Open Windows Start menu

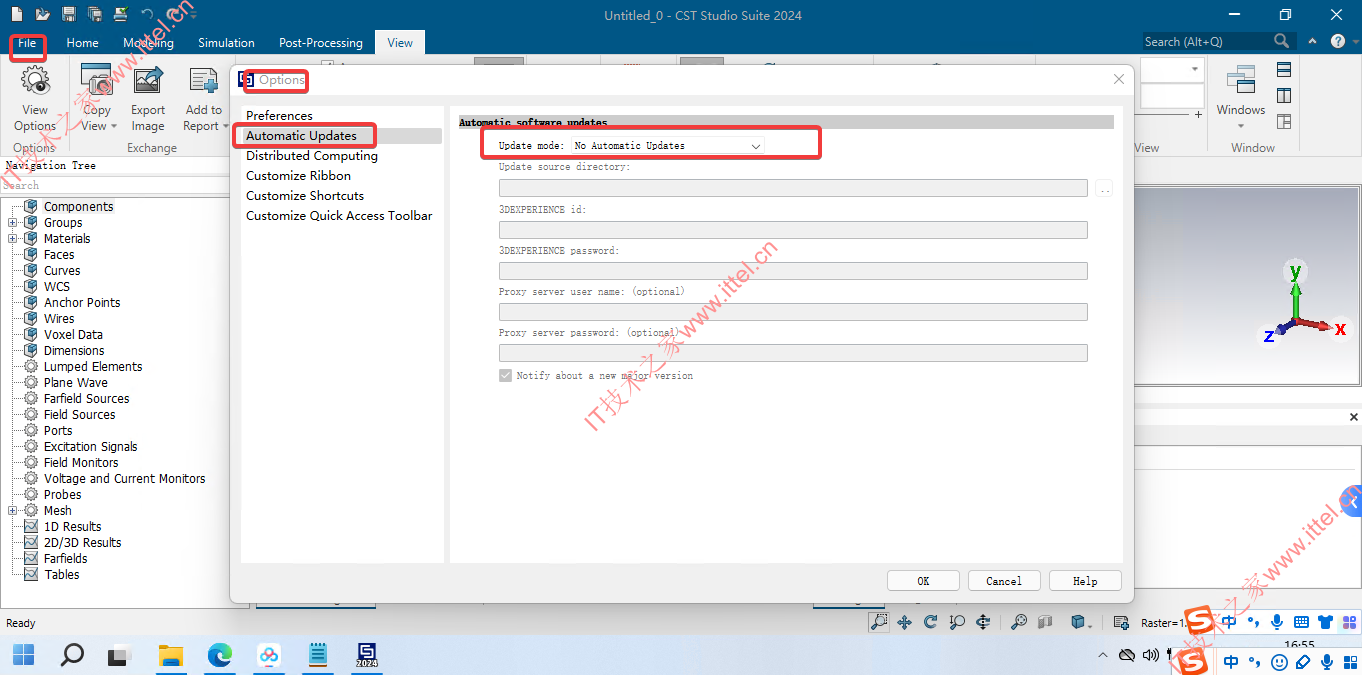23,656
